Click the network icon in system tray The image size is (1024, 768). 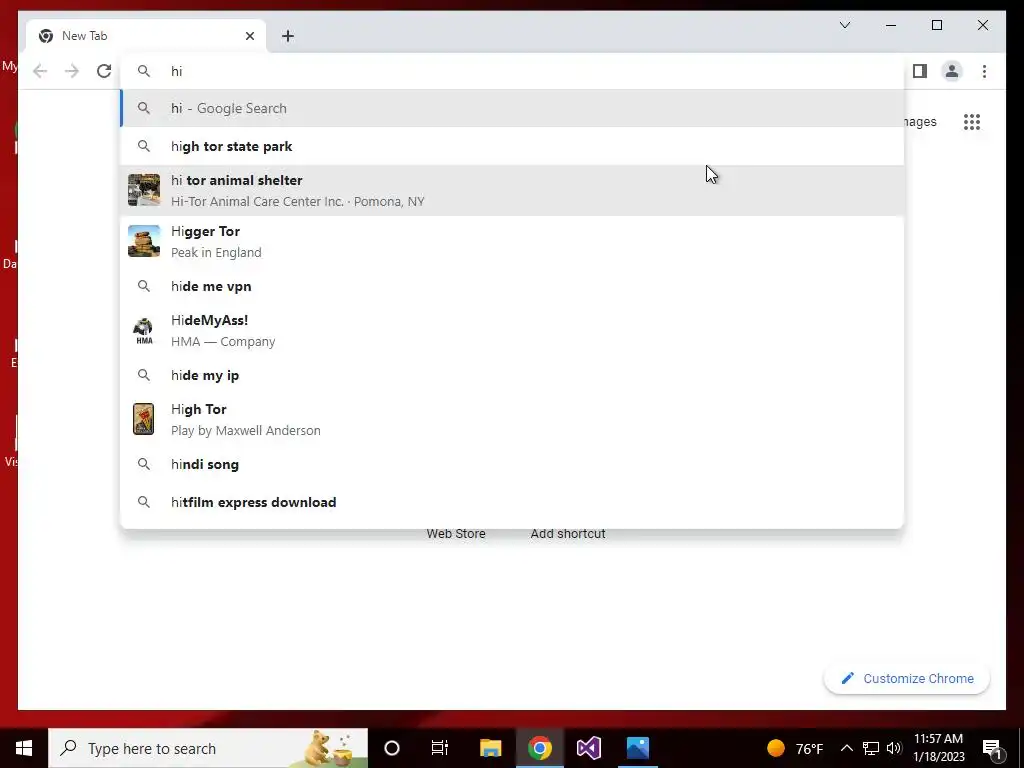point(871,748)
